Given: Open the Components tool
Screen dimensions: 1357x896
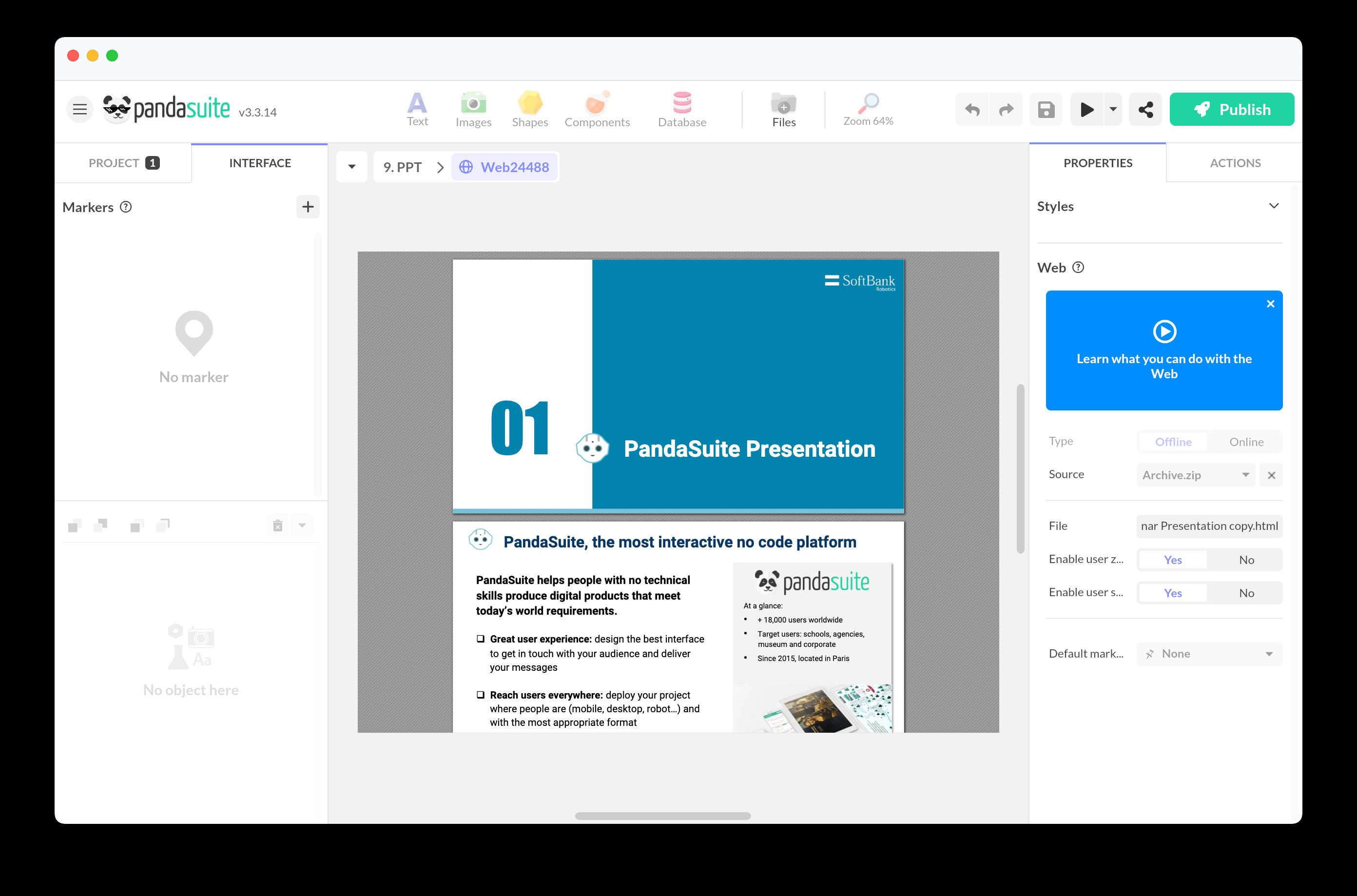Looking at the screenshot, I should point(597,109).
